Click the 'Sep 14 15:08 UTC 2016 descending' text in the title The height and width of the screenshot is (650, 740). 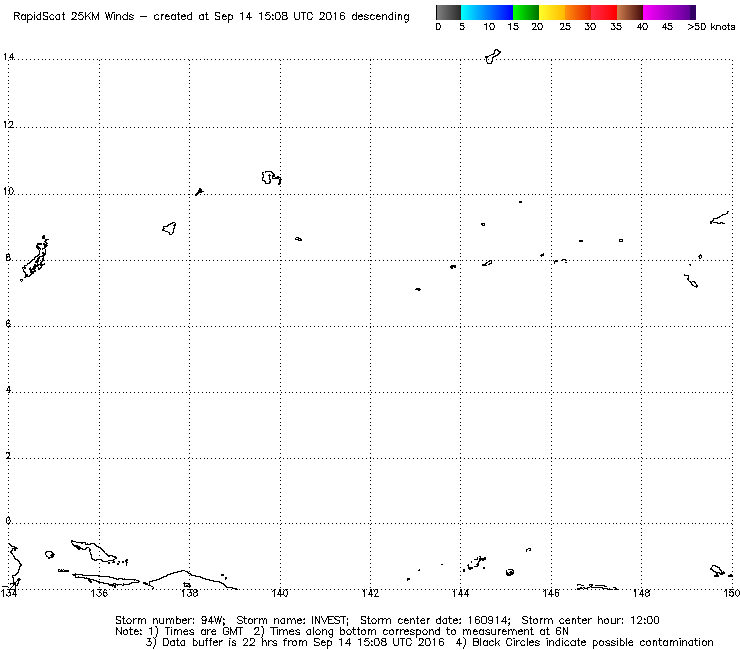(311, 17)
